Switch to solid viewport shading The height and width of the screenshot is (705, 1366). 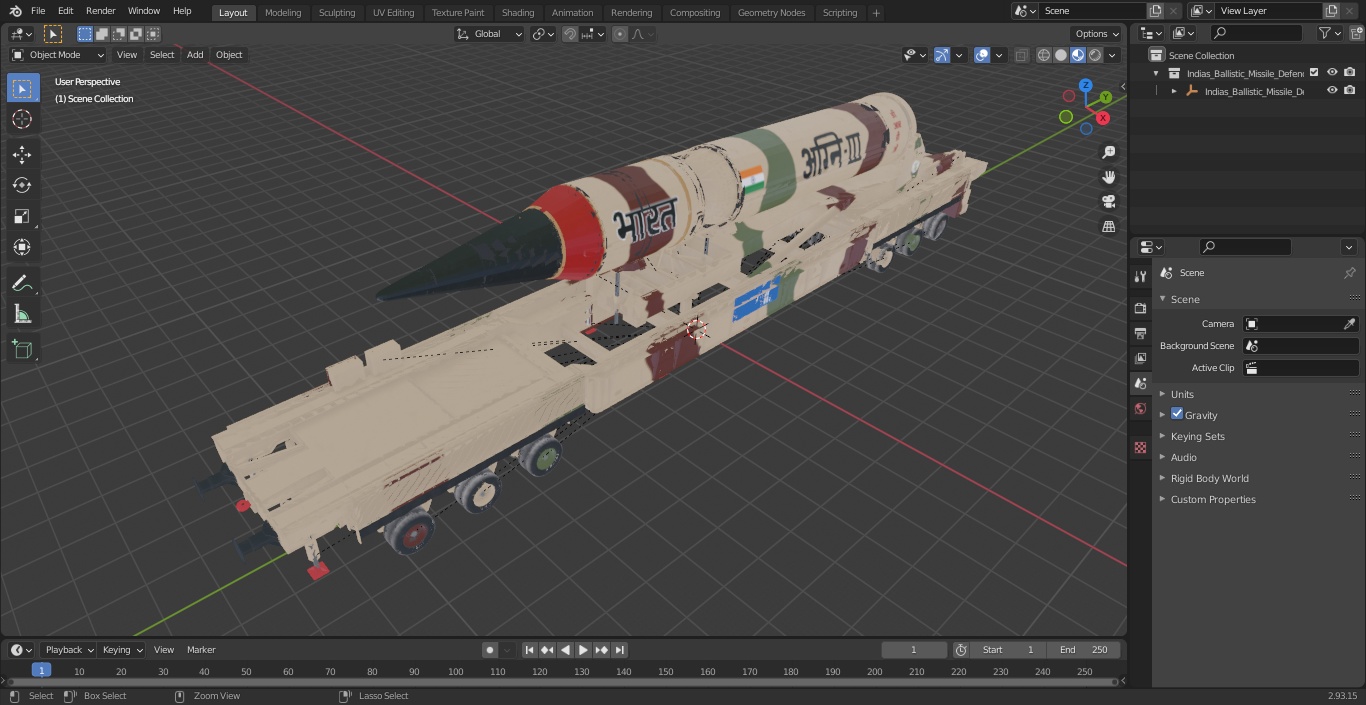1061,55
